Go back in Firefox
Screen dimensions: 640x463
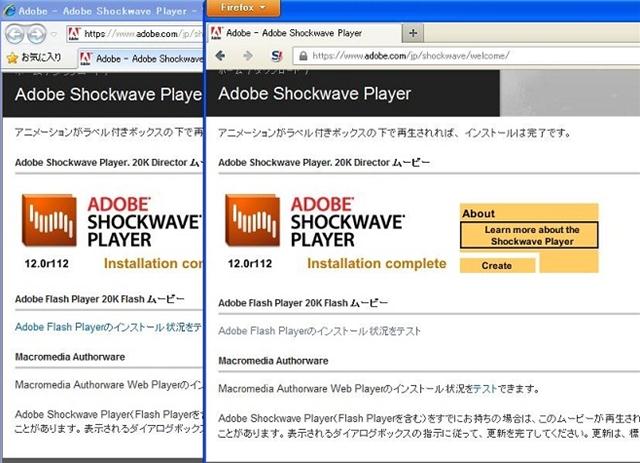(220, 56)
